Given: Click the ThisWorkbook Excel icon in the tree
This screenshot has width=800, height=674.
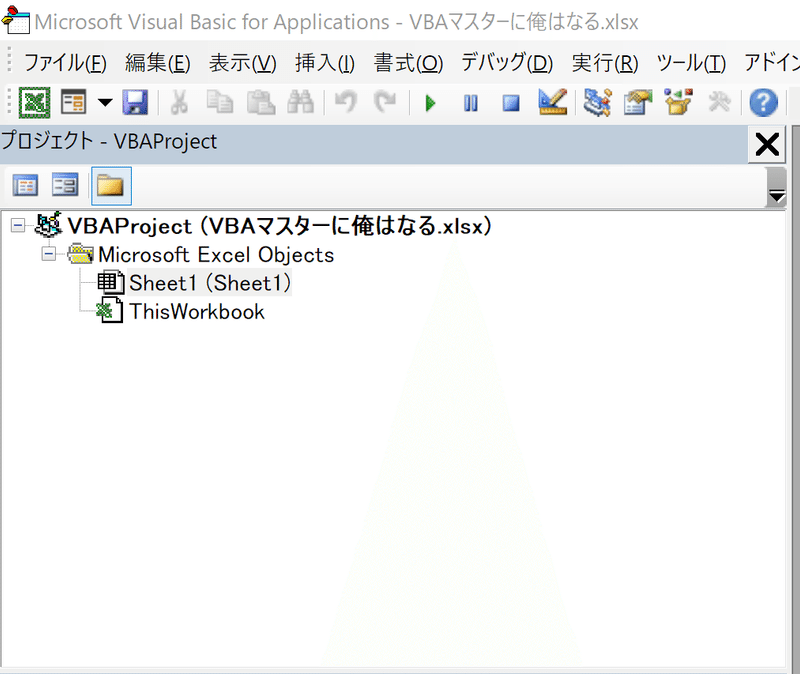Looking at the screenshot, I should [109, 310].
